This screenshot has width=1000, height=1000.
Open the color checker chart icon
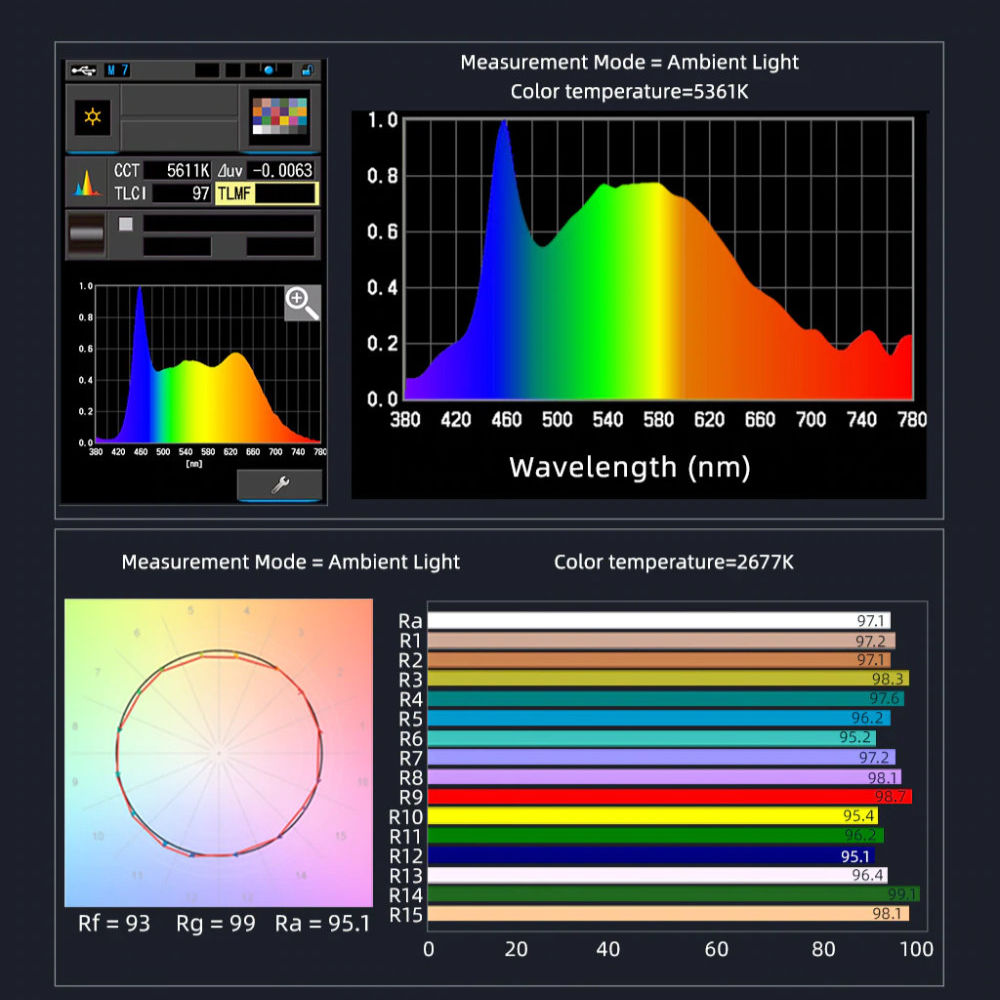(279, 117)
